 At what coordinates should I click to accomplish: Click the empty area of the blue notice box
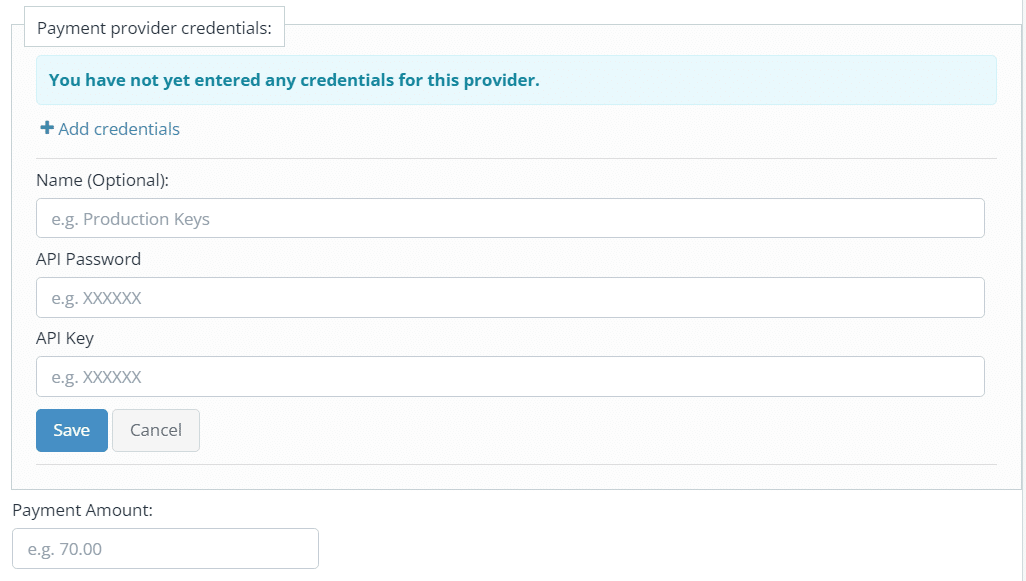766,80
